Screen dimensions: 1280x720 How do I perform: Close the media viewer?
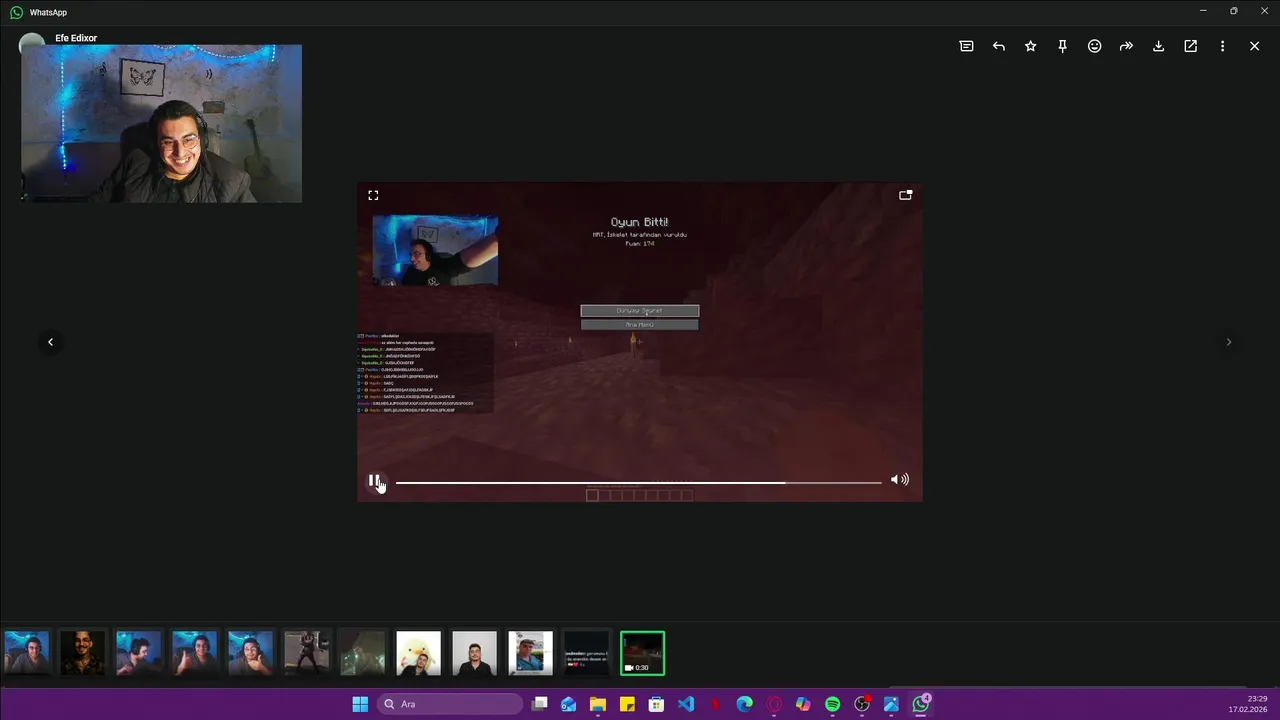[1254, 46]
